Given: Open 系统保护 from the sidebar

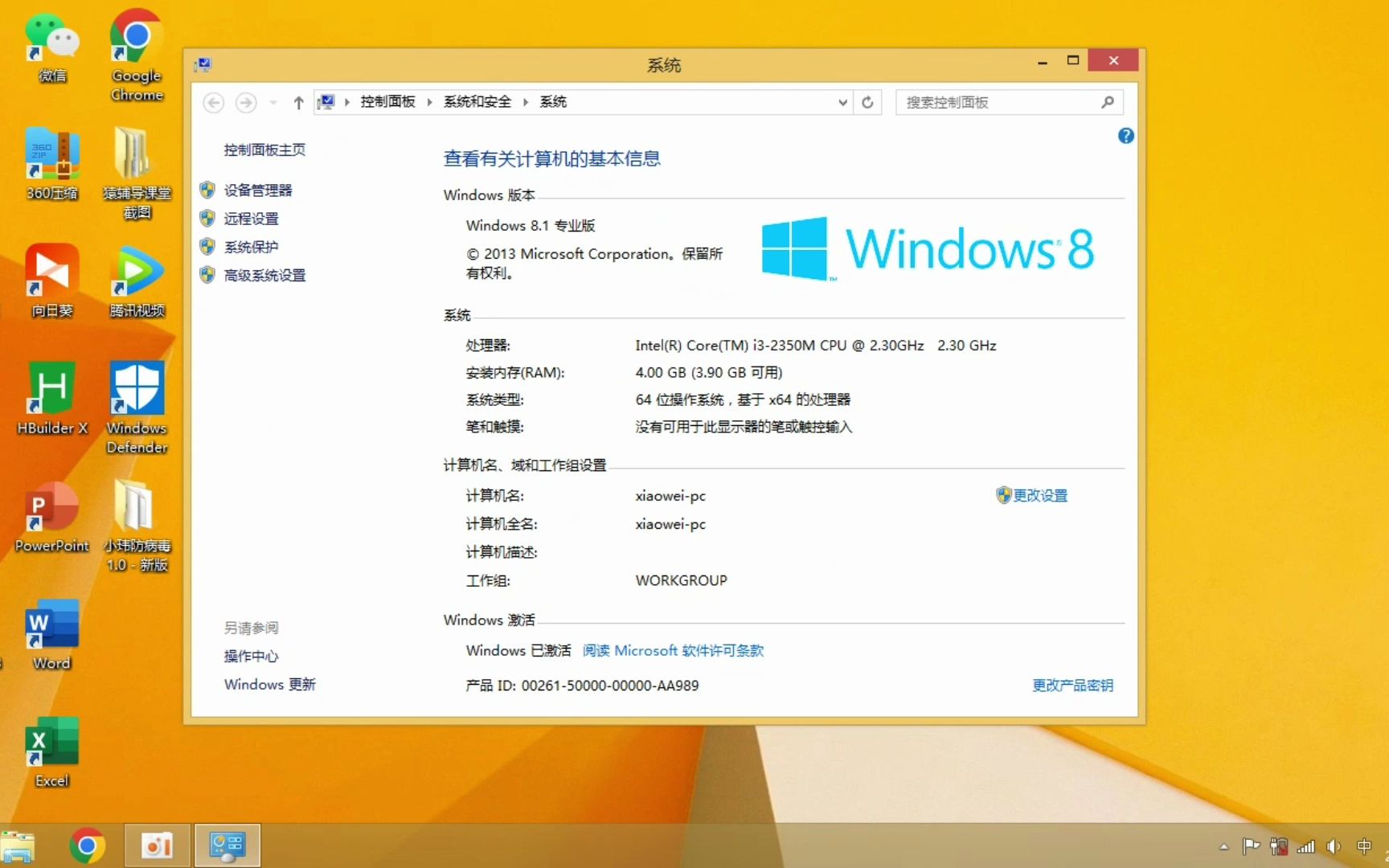Looking at the screenshot, I should click(251, 247).
